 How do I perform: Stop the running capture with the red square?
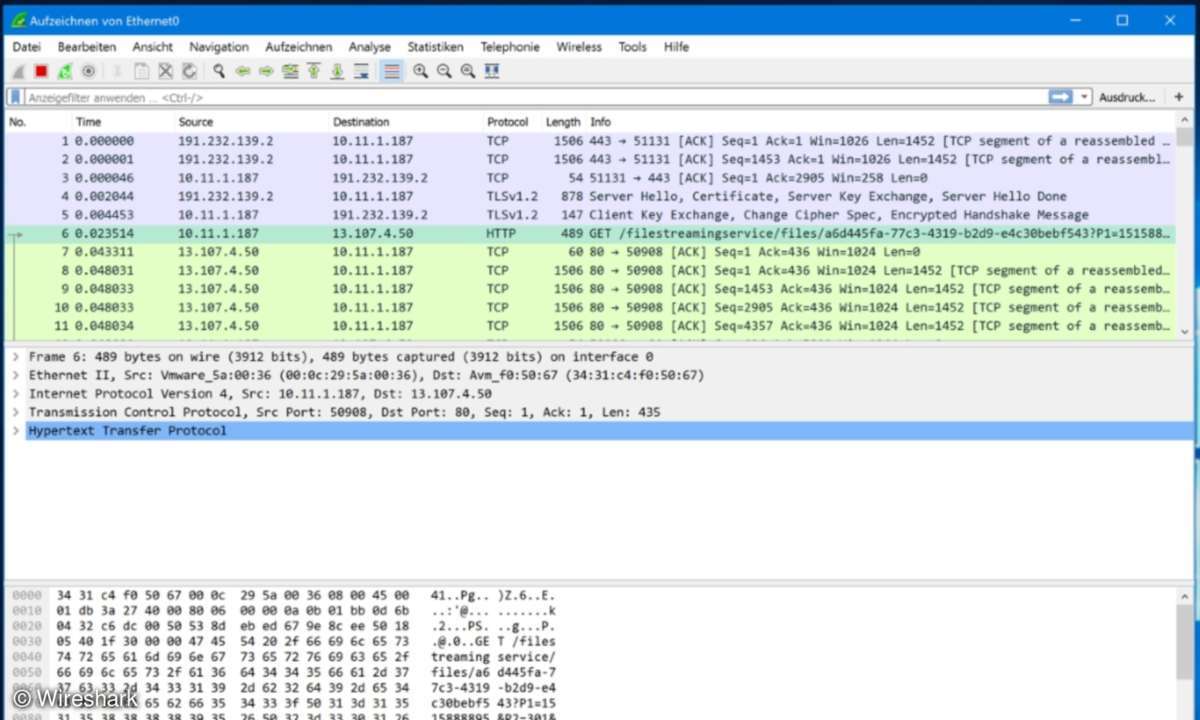tap(41, 71)
